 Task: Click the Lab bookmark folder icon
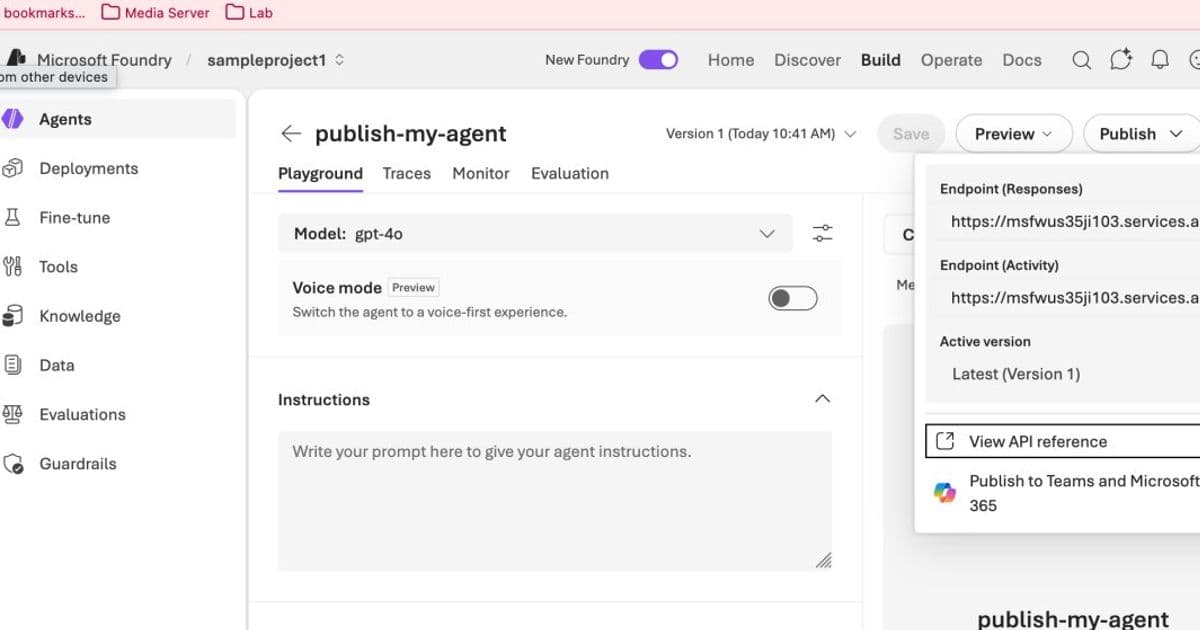tap(235, 13)
